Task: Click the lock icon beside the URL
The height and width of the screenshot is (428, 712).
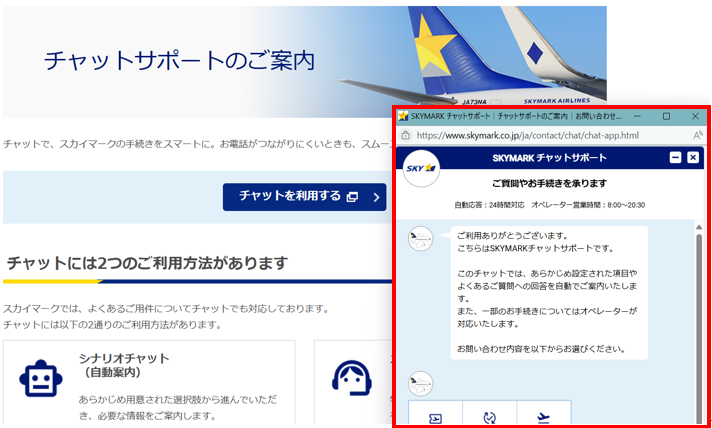Action: point(406,135)
